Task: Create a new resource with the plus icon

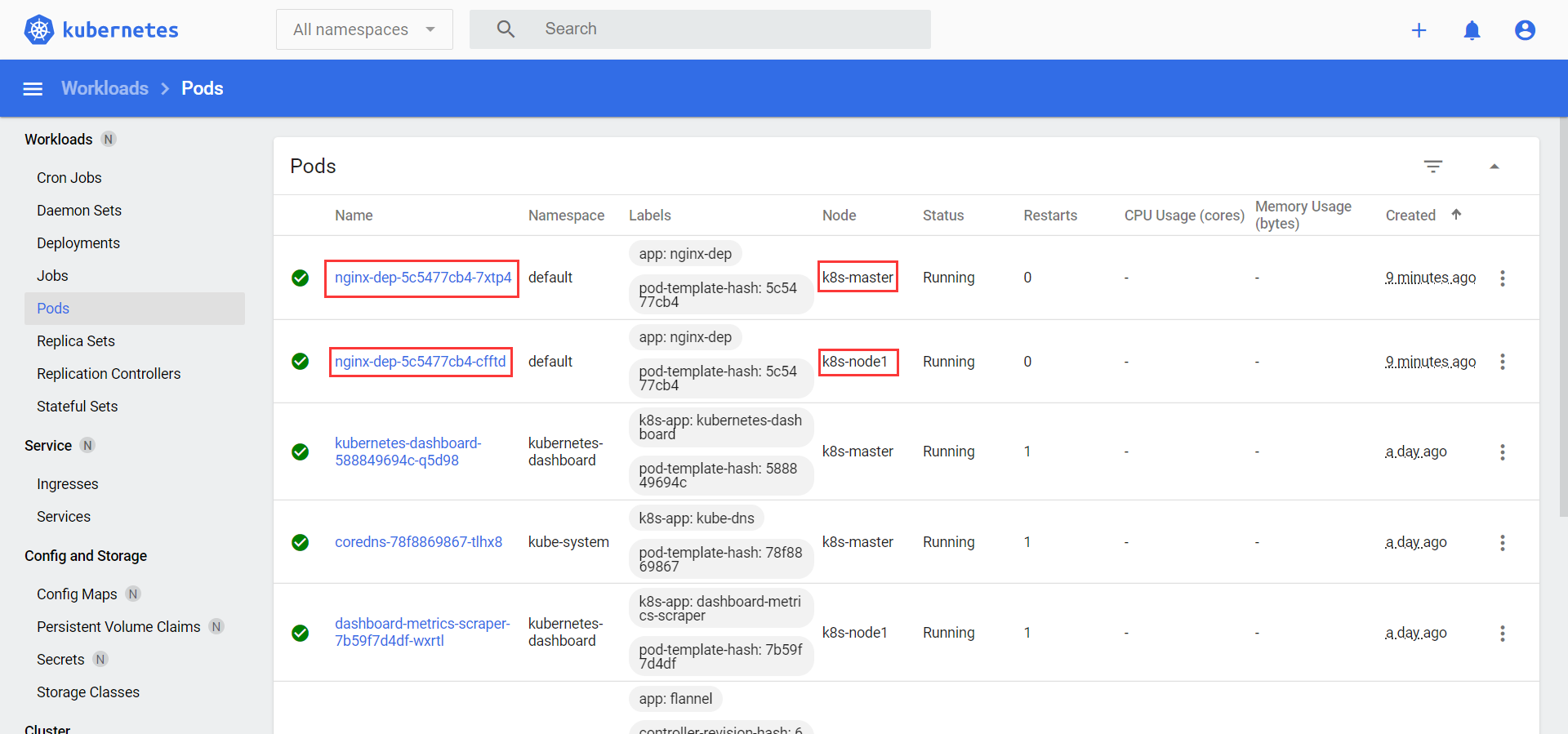Action: coord(1419,30)
